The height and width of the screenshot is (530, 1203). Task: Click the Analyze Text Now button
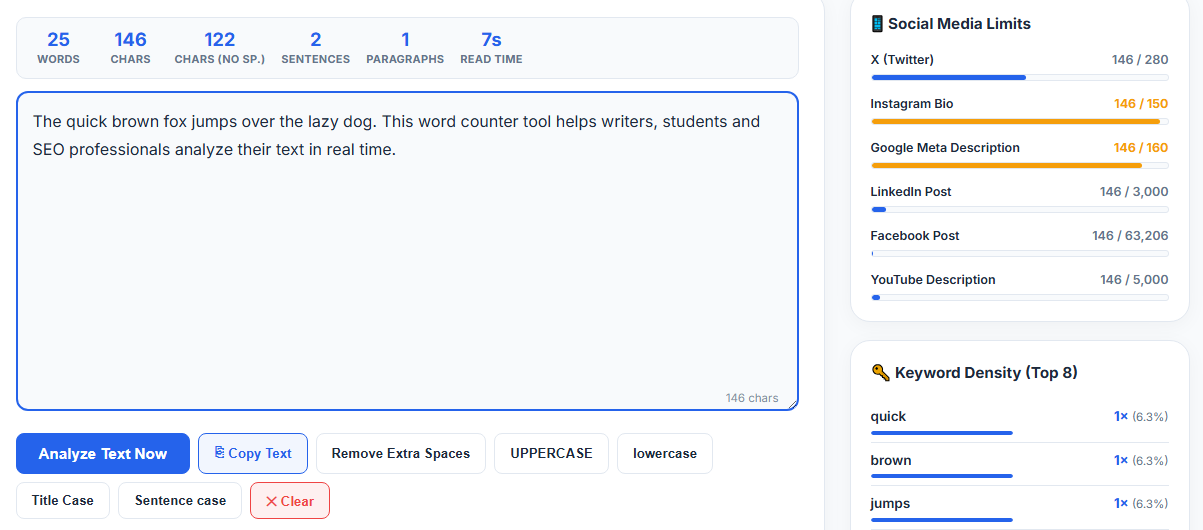[x=103, y=453]
